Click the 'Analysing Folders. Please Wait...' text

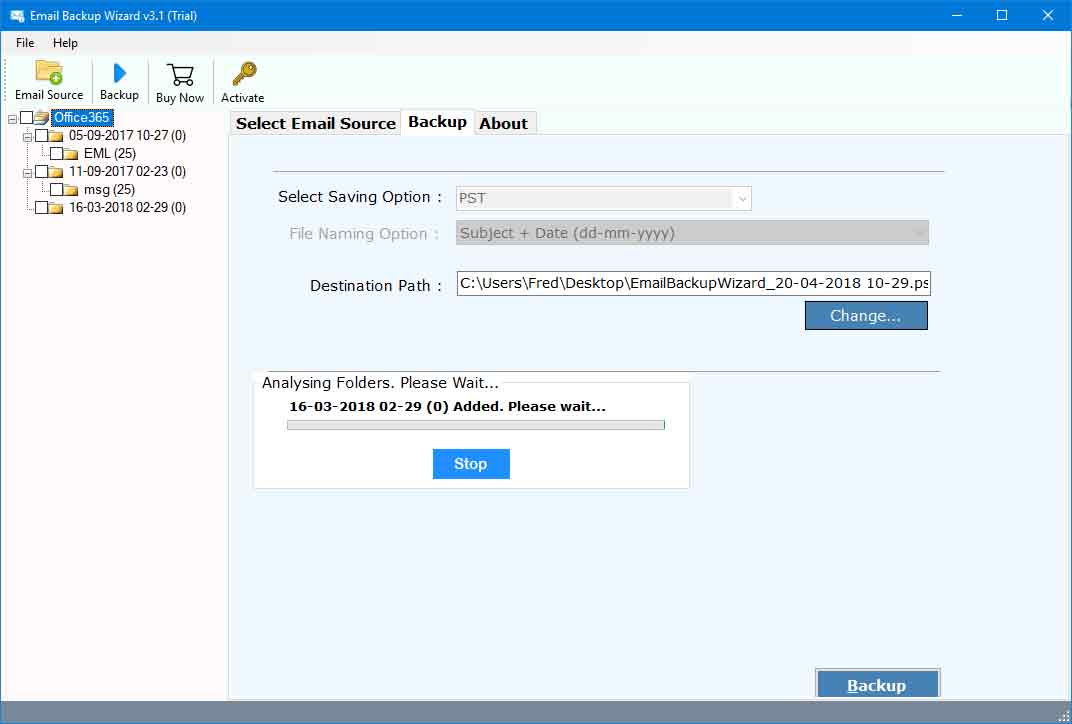(380, 383)
